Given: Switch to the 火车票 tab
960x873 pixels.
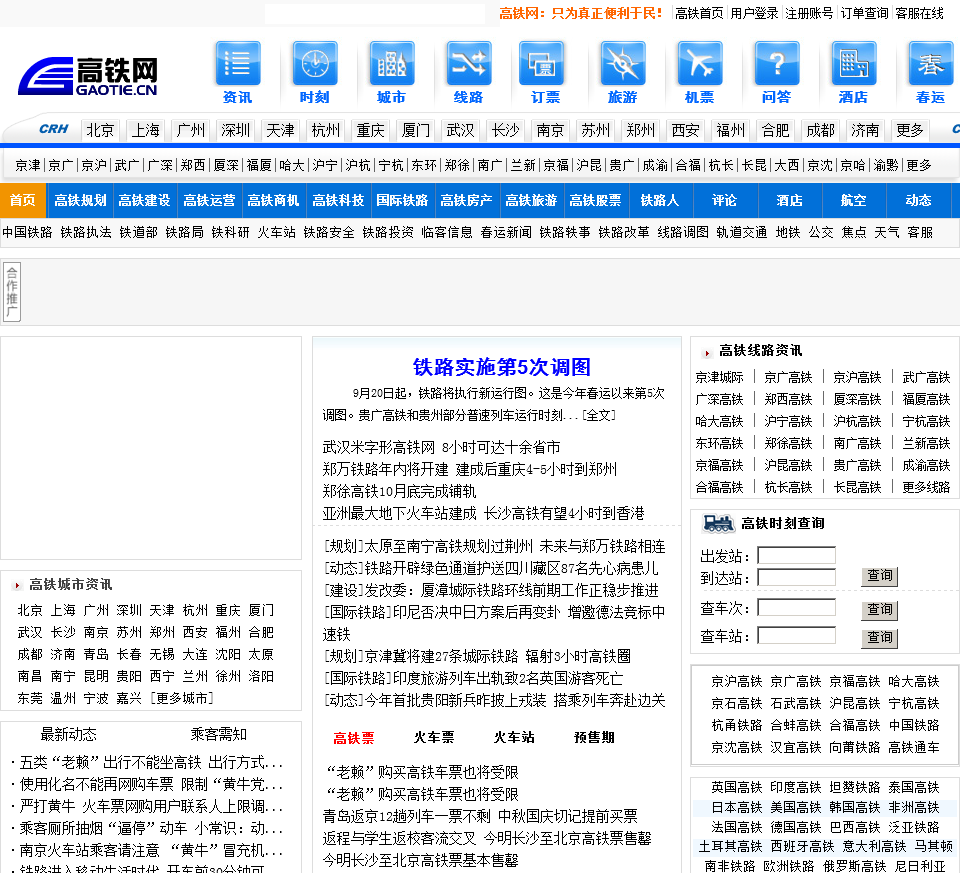Looking at the screenshot, I should click(x=434, y=737).
